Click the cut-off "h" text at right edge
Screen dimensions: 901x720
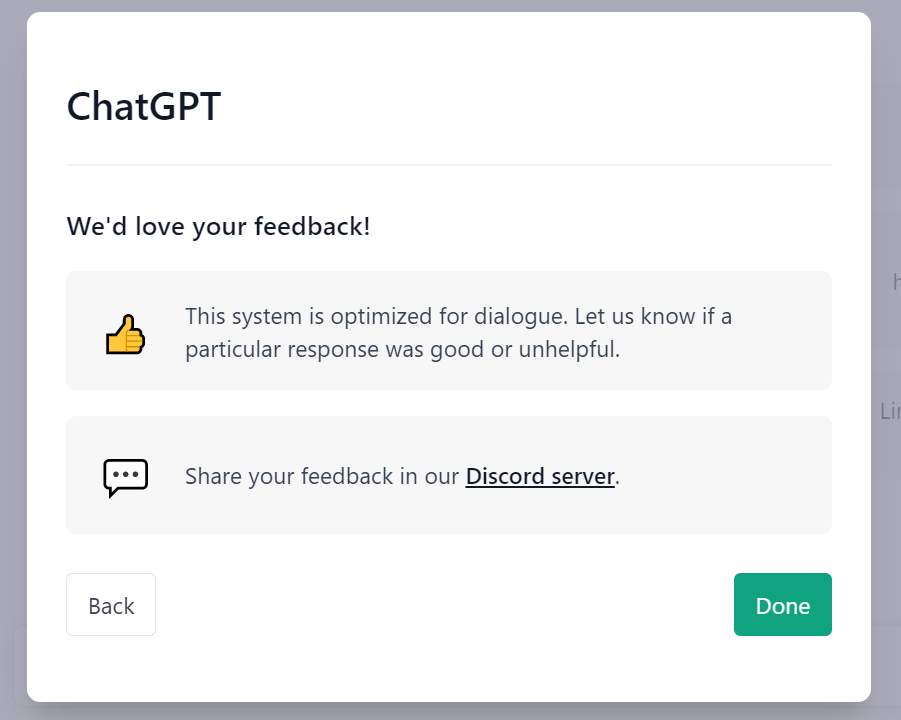pos(896,282)
